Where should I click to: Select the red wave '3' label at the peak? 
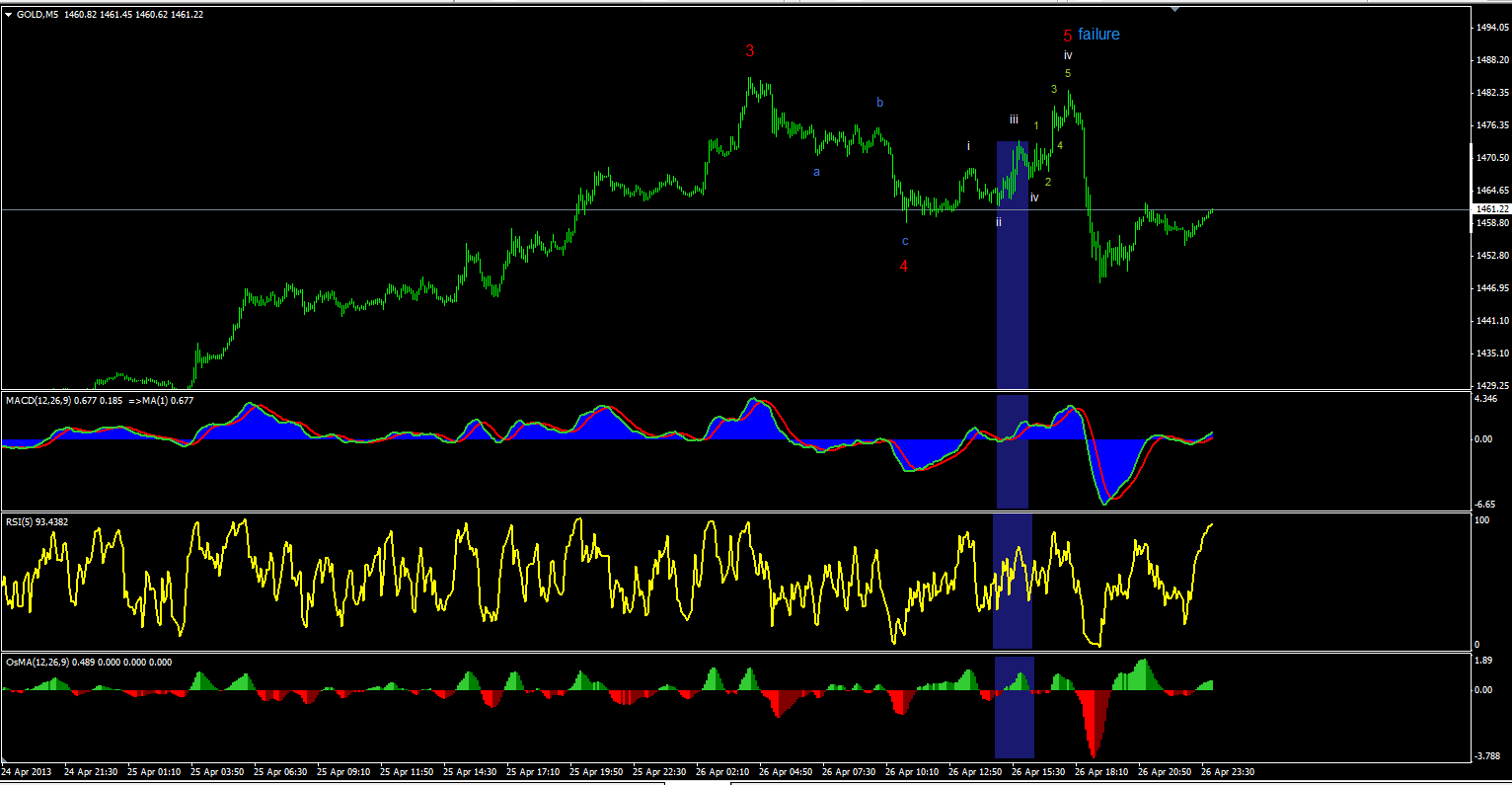[x=750, y=51]
